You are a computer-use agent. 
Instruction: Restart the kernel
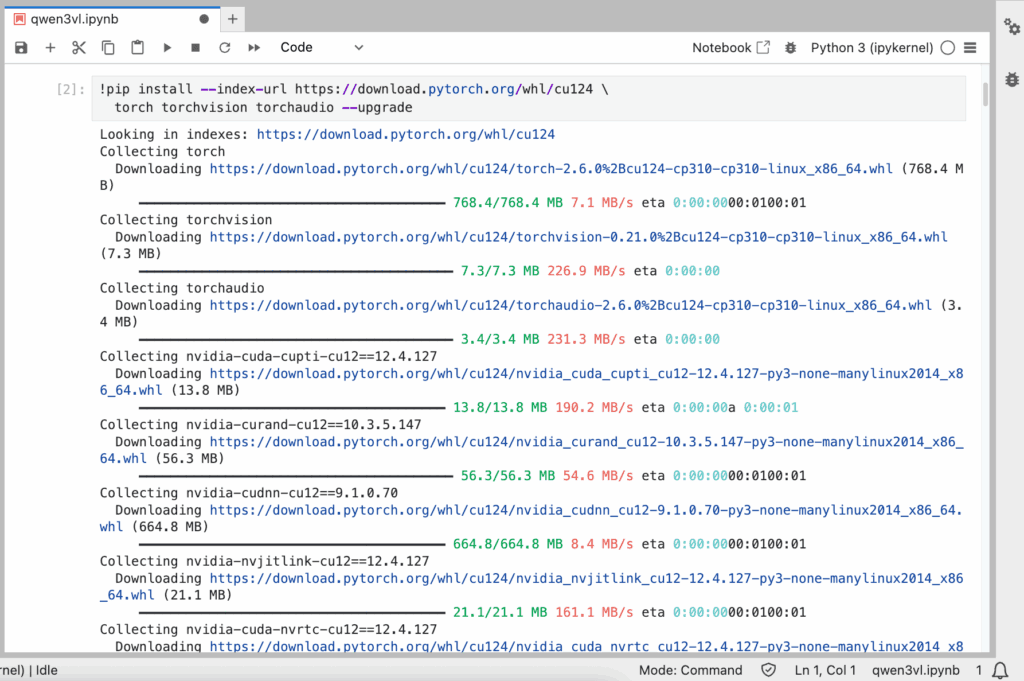pos(225,47)
